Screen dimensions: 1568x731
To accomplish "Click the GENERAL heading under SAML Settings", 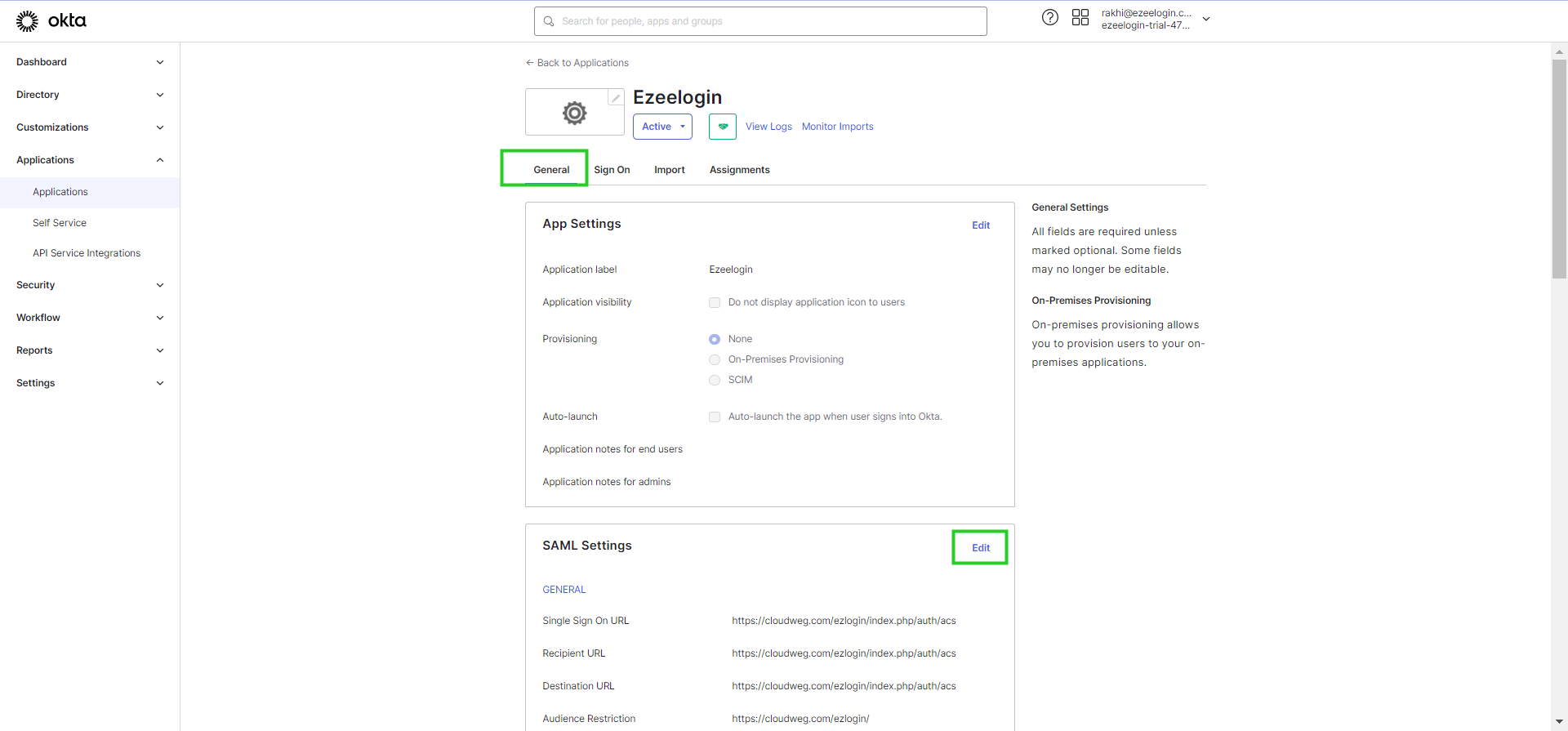I will coord(564,590).
